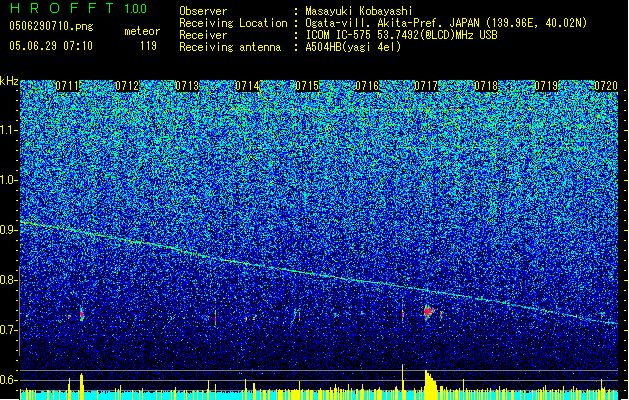Click the 'Receiving antenna' label
Image resolution: width=629 pixels, height=400 pixels.
coord(230,47)
